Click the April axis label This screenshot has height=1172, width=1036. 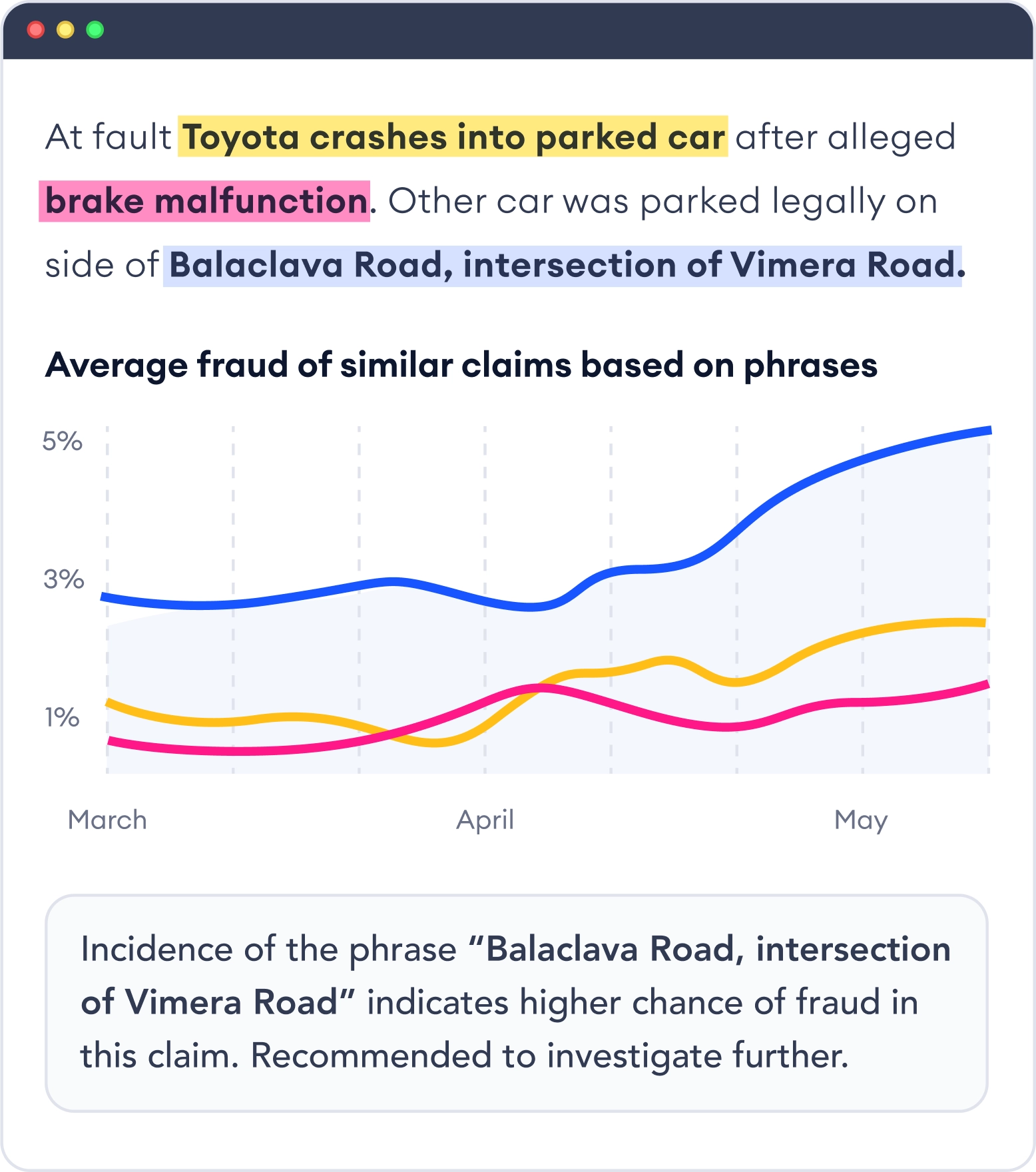pos(485,820)
